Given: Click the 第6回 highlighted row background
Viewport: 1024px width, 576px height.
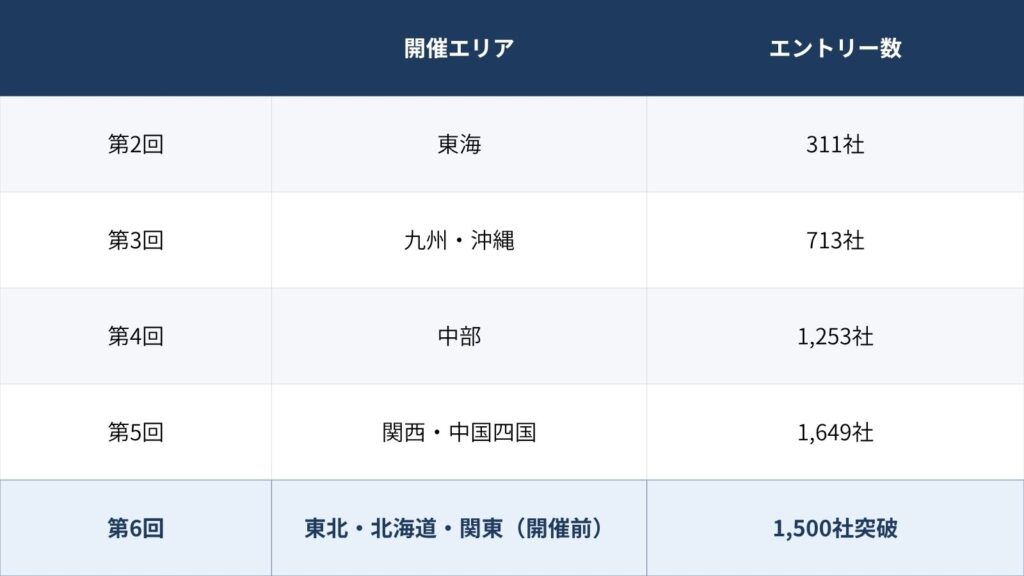Looking at the screenshot, I should pos(512,528).
